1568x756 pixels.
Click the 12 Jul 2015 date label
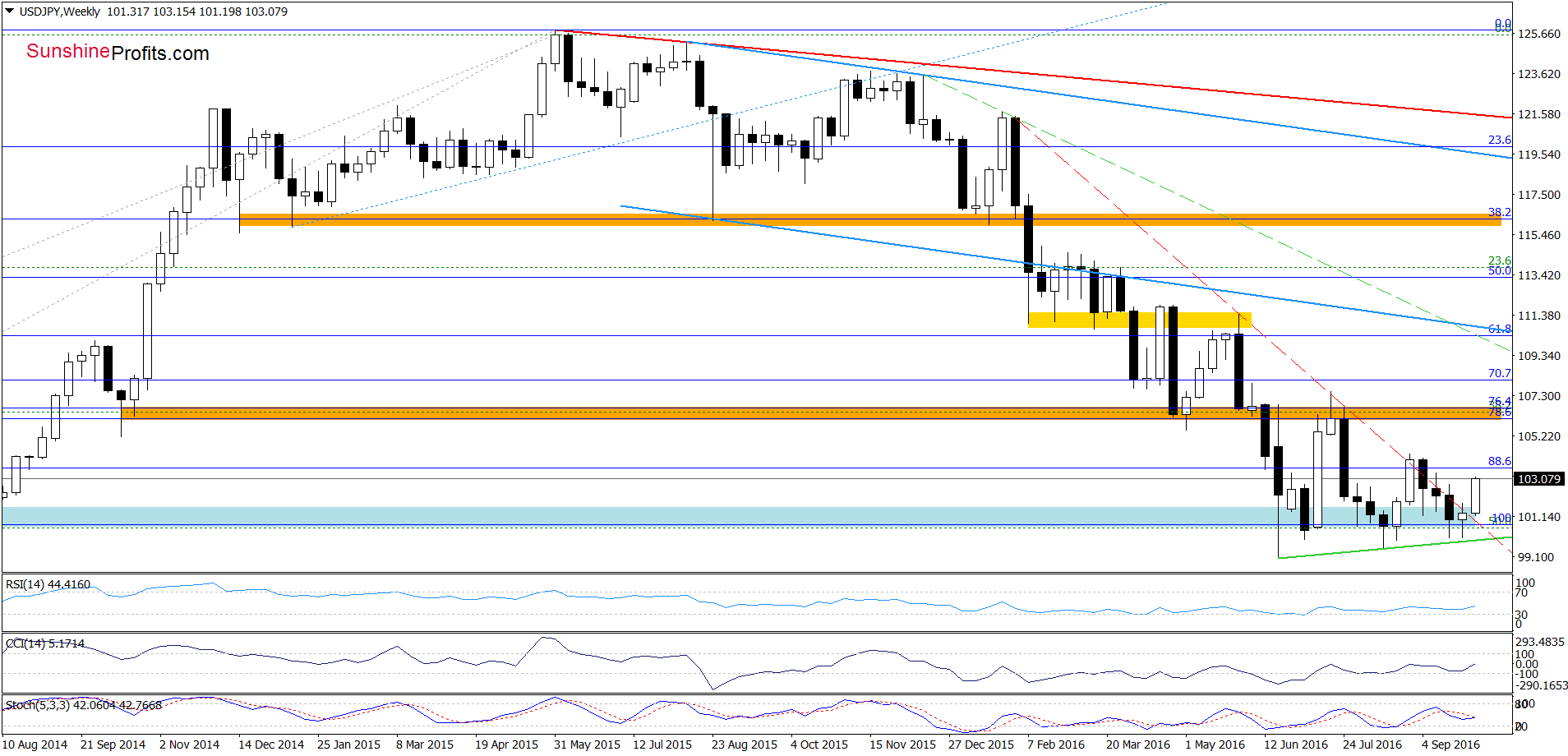pos(662,744)
